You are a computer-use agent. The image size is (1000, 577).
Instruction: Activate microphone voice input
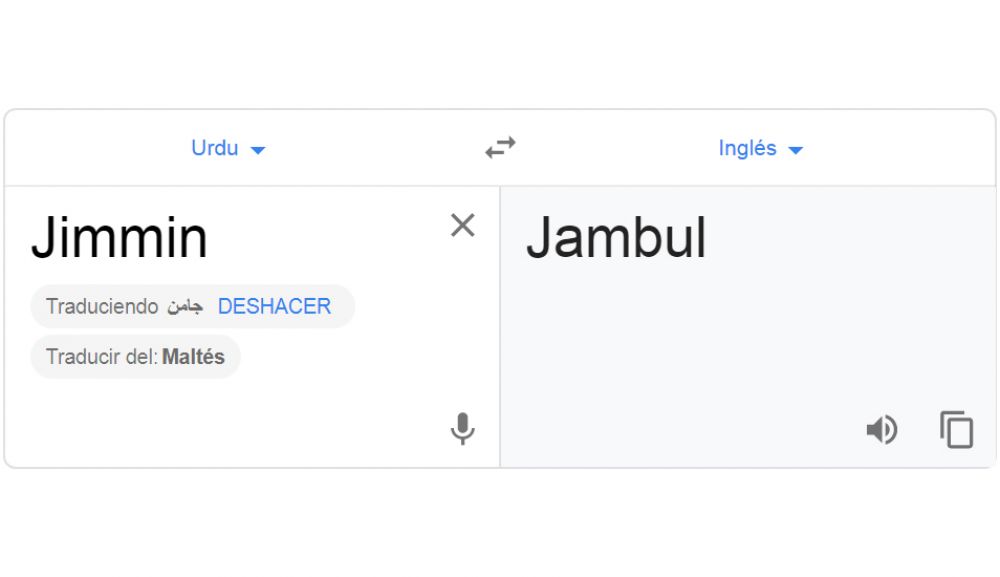tap(462, 429)
